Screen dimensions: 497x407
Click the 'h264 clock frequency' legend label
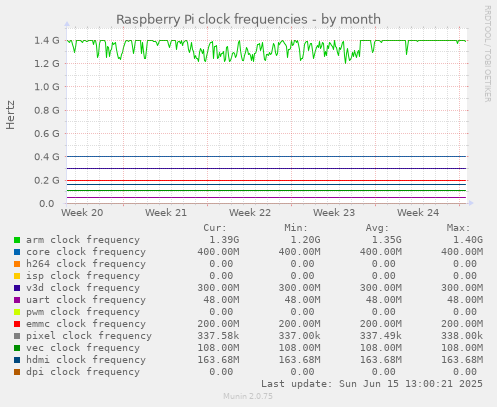(x=86, y=264)
